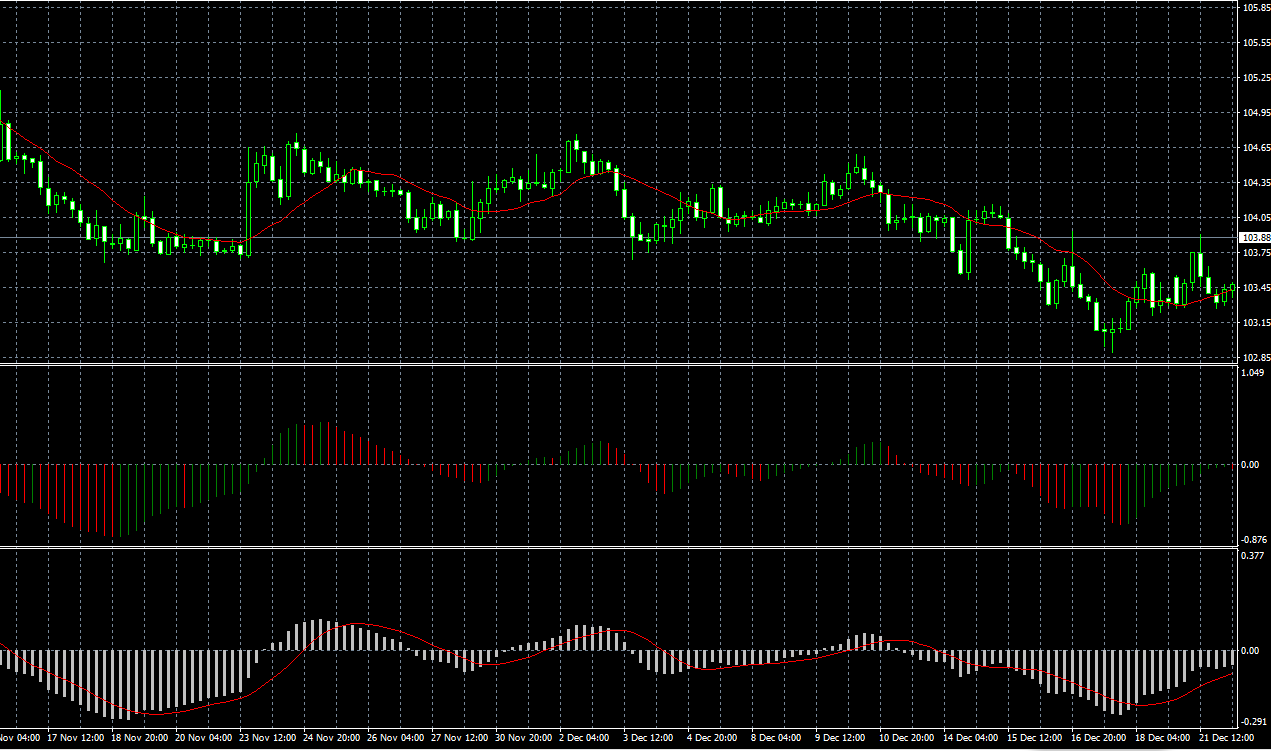Click the 104.95 price axis label
The image size is (1271, 751).
(1256, 113)
